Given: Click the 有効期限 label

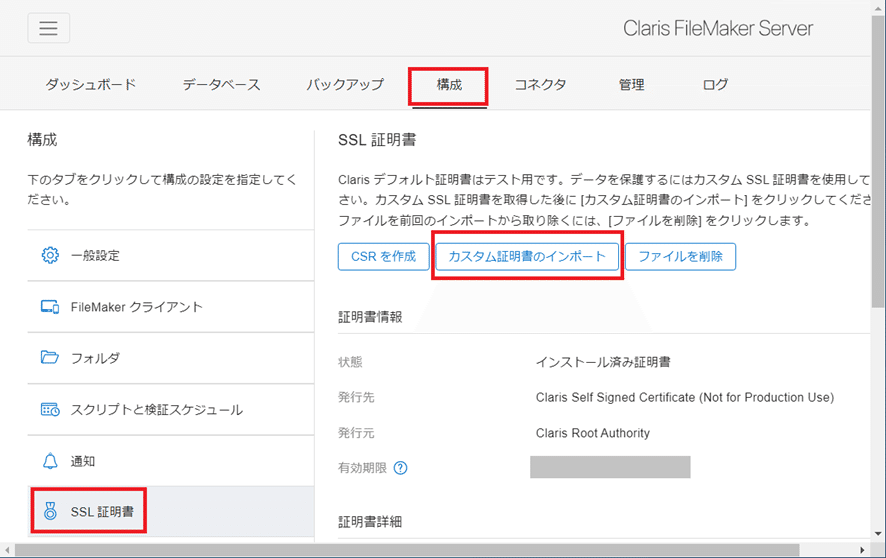Looking at the screenshot, I should (x=362, y=468).
